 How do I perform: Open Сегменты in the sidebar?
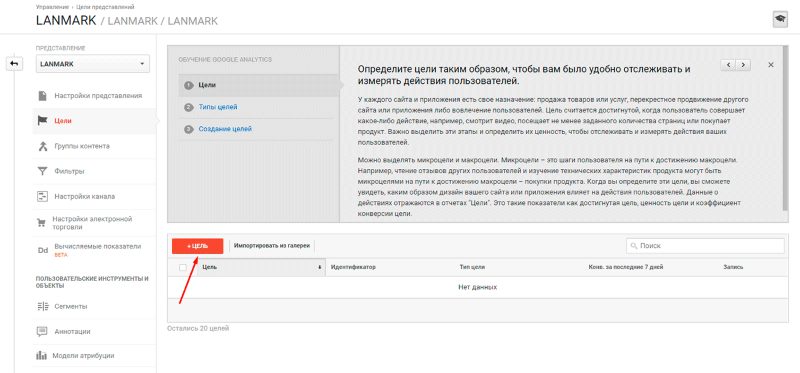(70, 307)
